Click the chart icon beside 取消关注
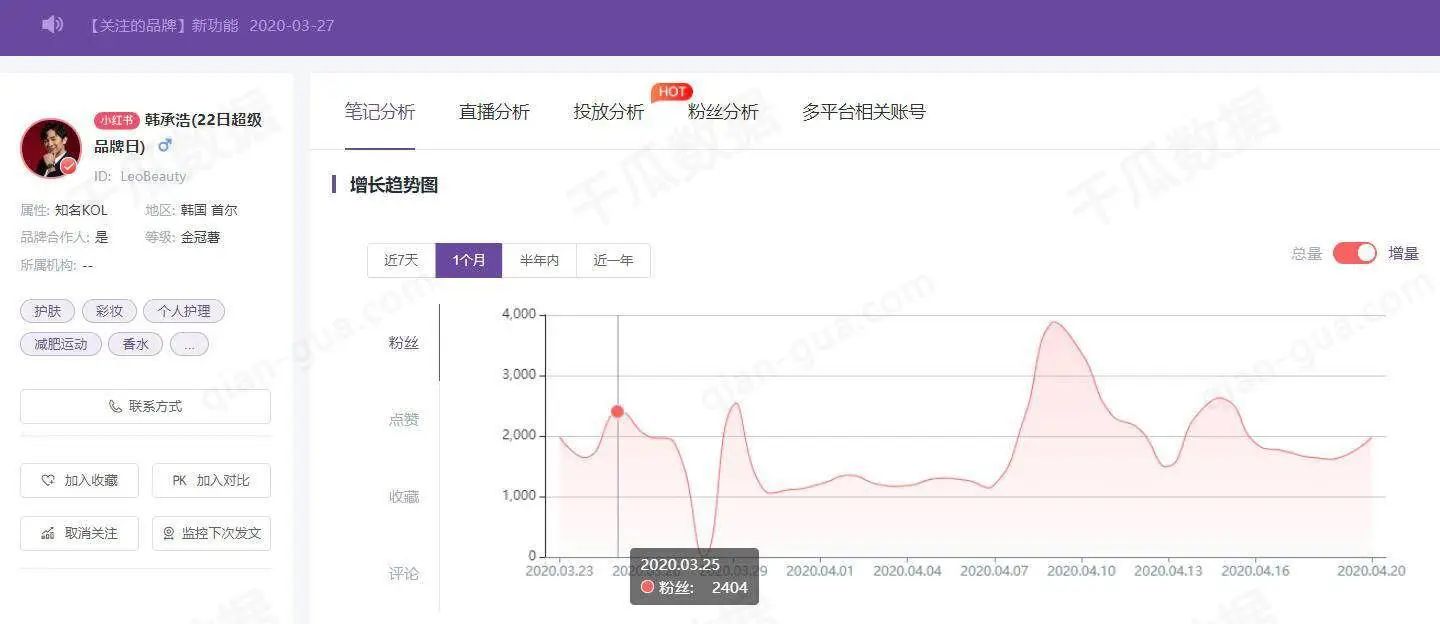 click(x=48, y=534)
